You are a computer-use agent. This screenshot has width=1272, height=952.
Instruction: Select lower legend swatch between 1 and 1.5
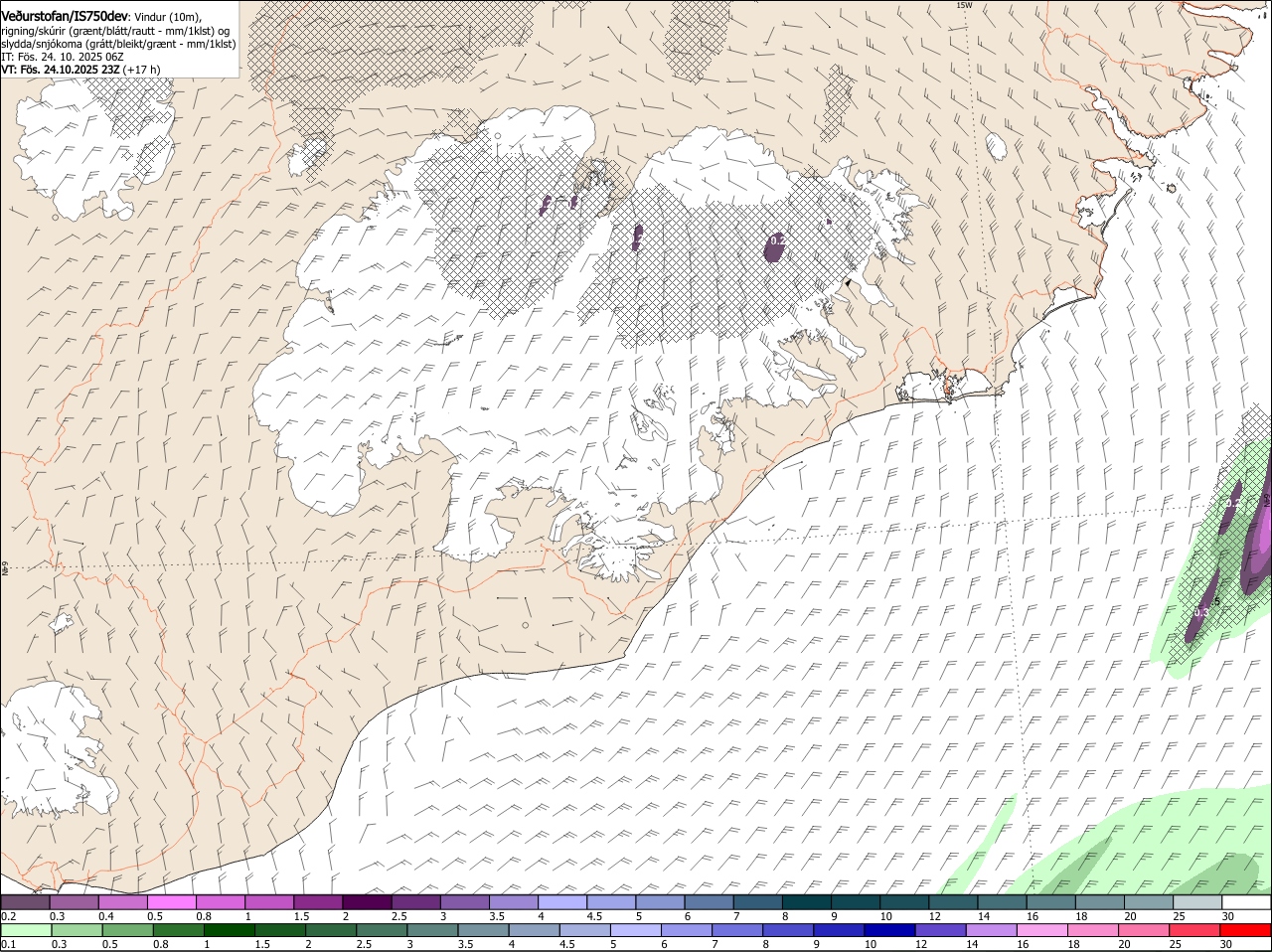click(230, 930)
